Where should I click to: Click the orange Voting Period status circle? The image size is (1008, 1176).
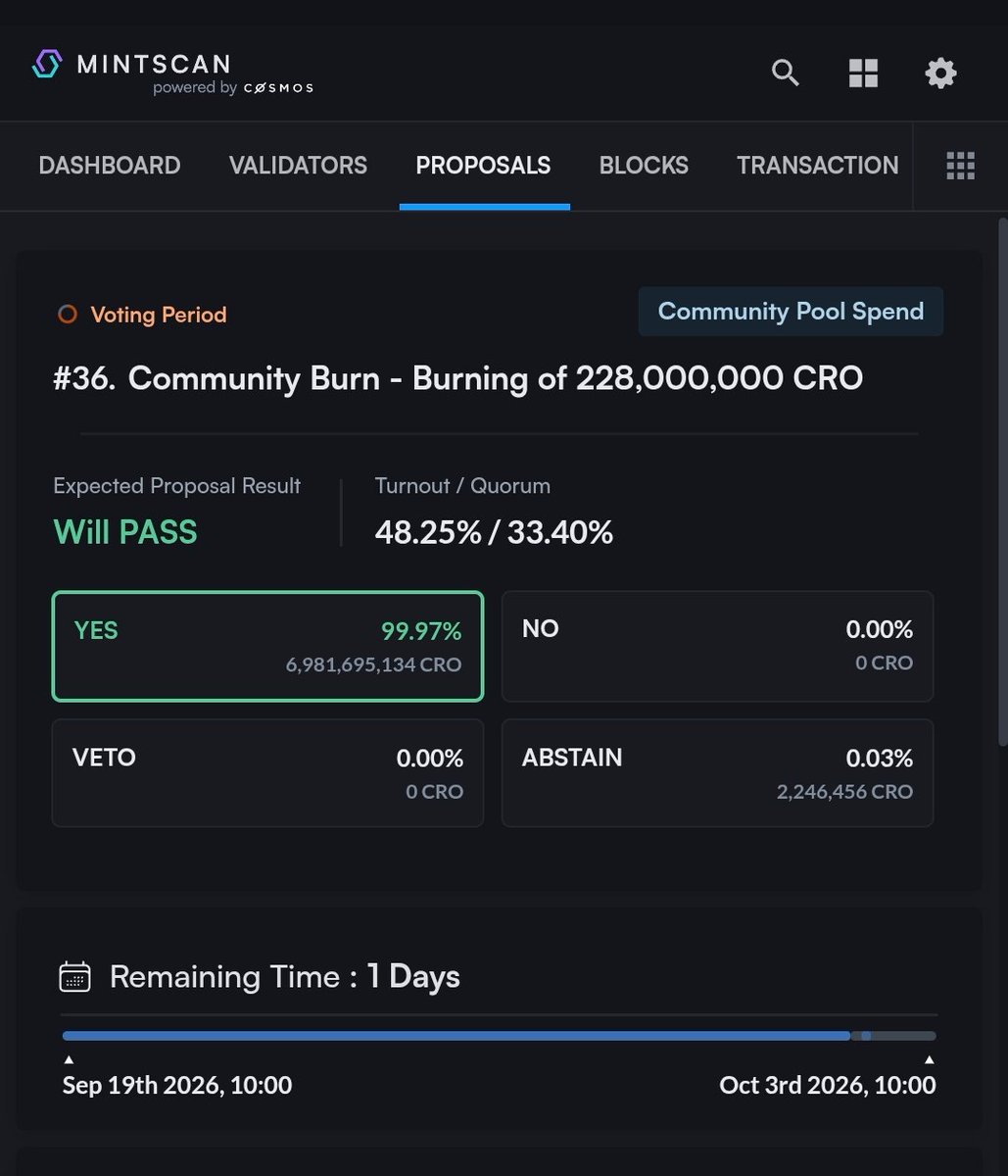click(x=68, y=315)
